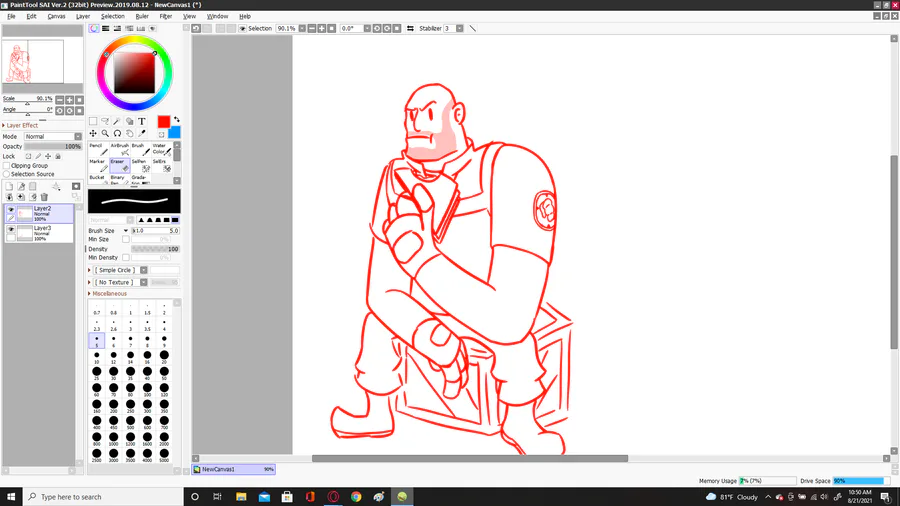This screenshot has height=506, width=900.
Task: Activate the Zoom magnifier tool
Action: pyautogui.click(x=105, y=133)
